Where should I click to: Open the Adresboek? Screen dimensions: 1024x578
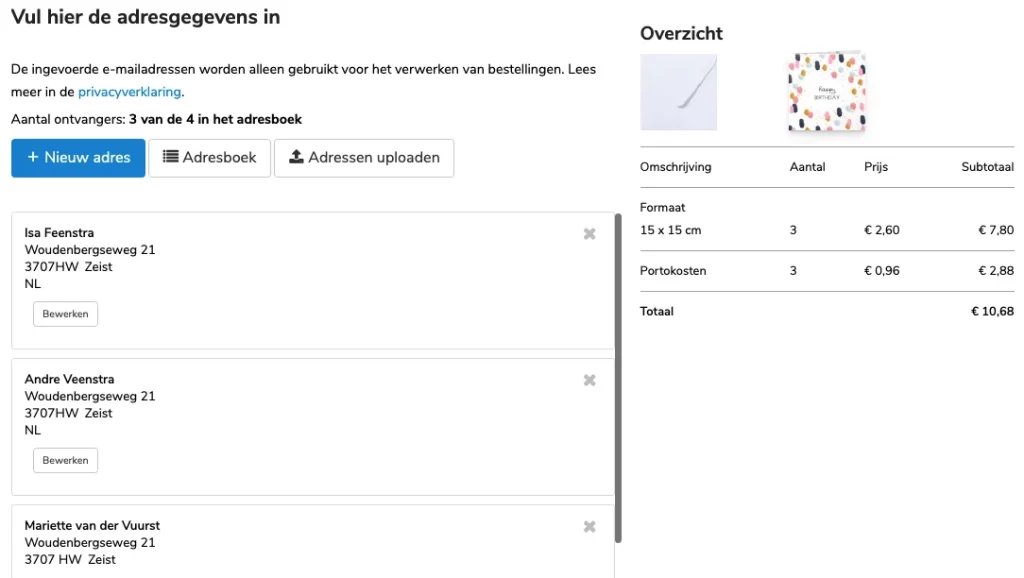coord(209,157)
